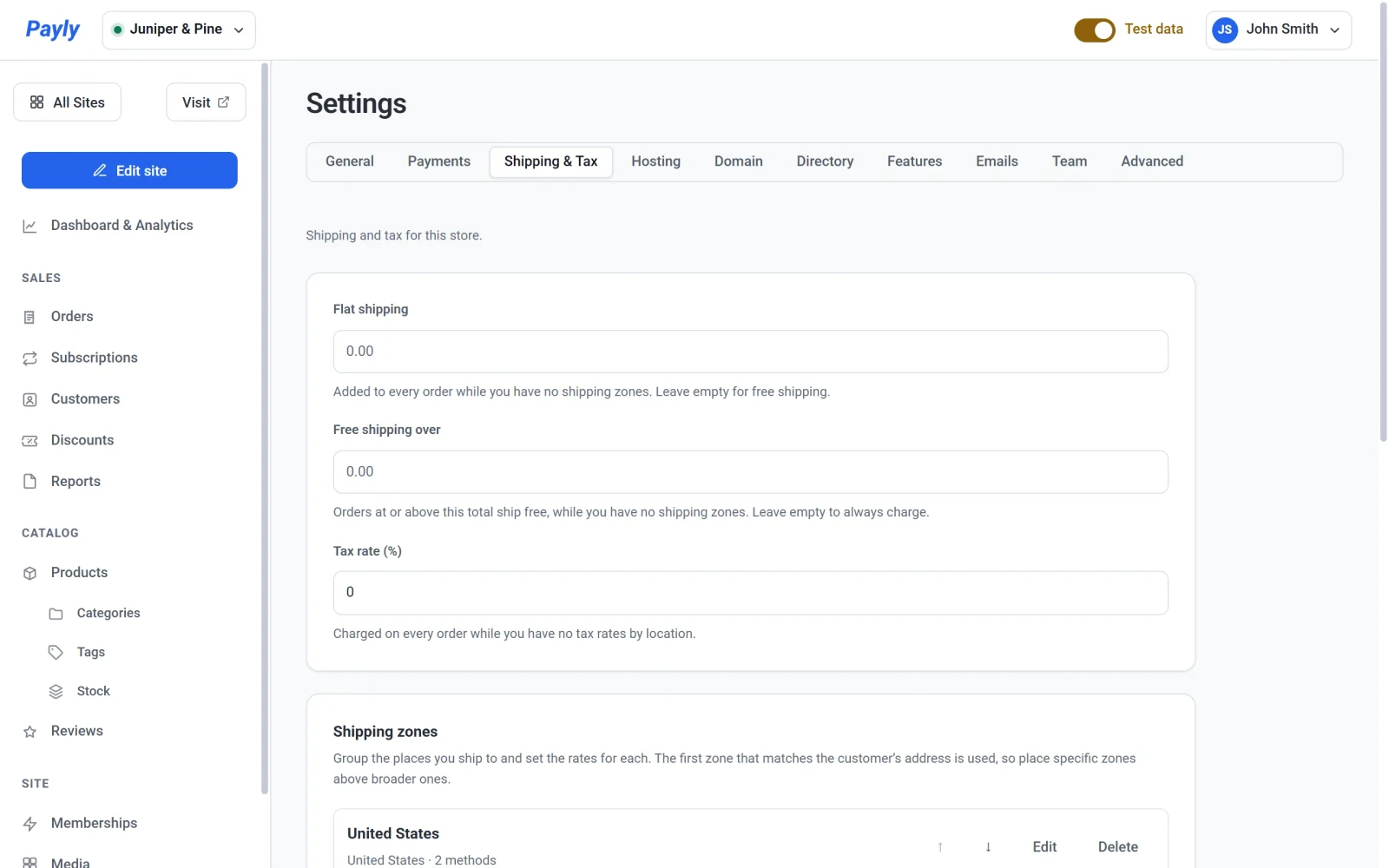
Task: Switch to the Team tab
Action: [x=1069, y=161]
